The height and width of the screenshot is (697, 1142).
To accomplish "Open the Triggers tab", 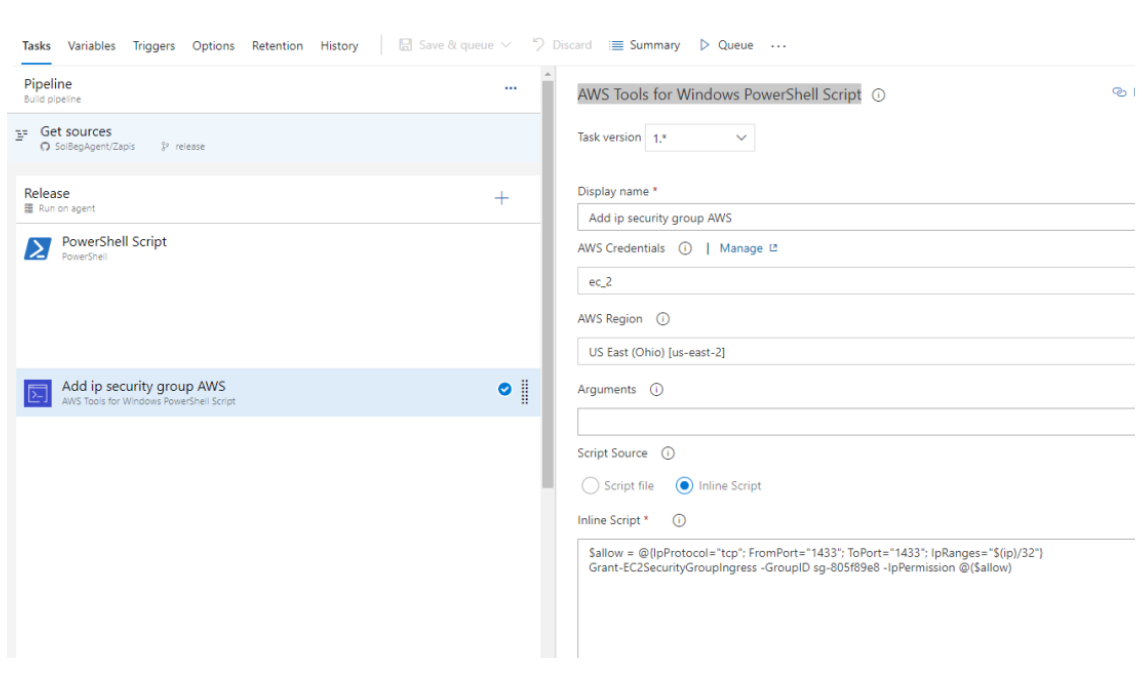I will pyautogui.click(x=154, y=46).
